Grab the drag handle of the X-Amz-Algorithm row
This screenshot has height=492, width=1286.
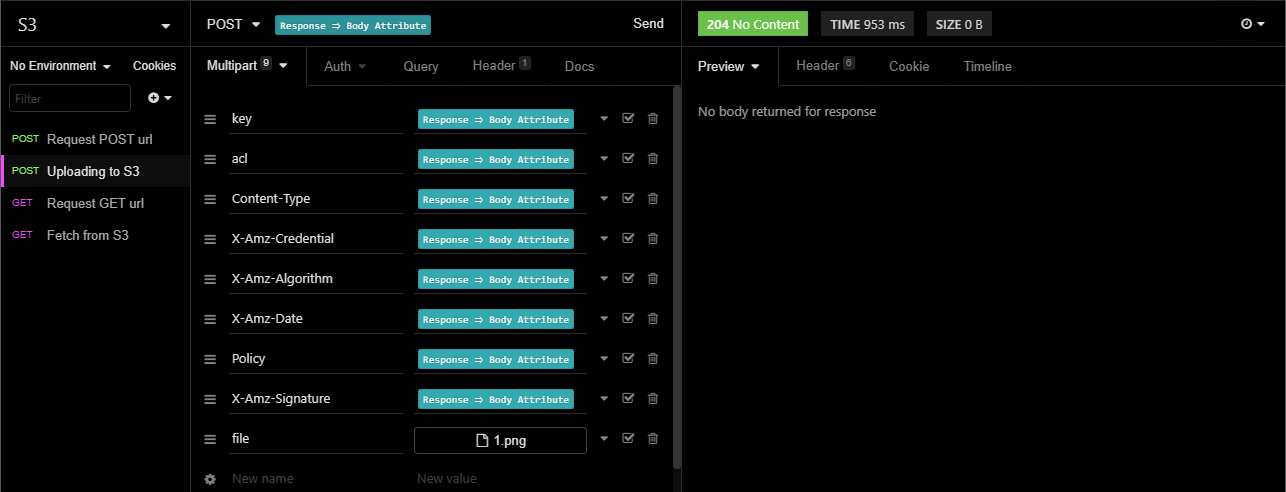210,279
